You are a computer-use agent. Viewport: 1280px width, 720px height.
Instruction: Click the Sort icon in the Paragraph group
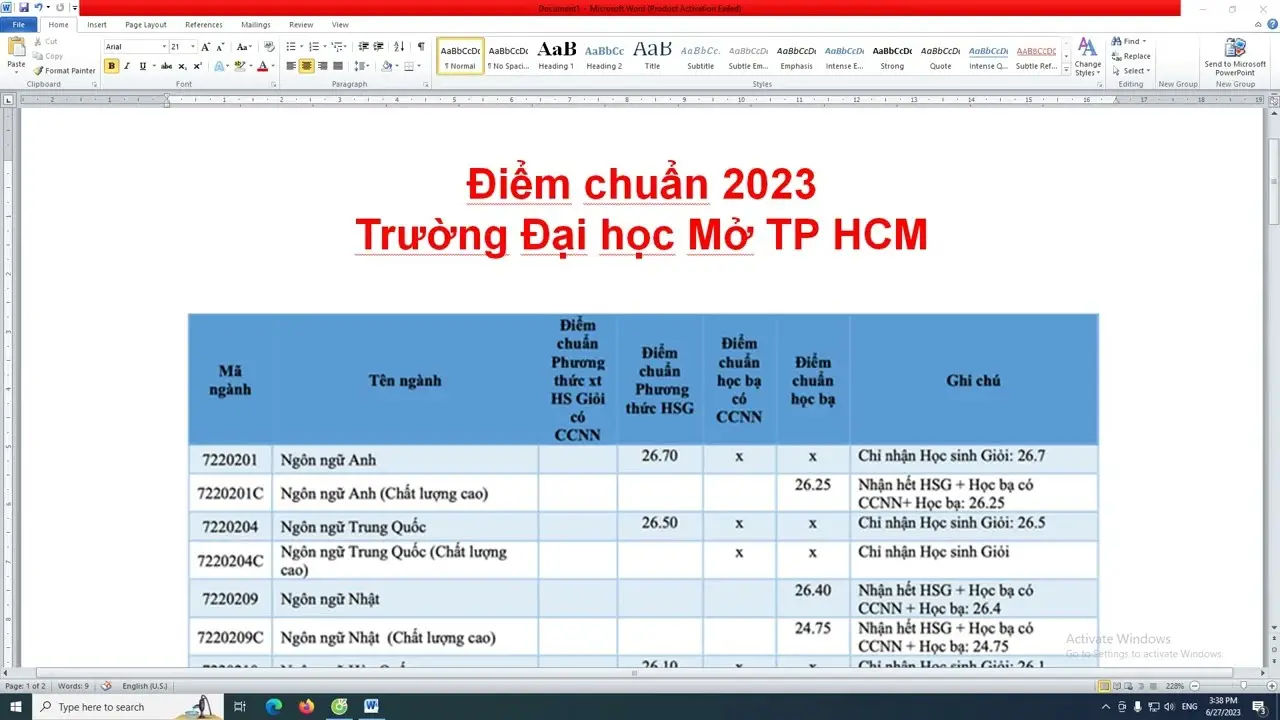(x=399, y=48)
